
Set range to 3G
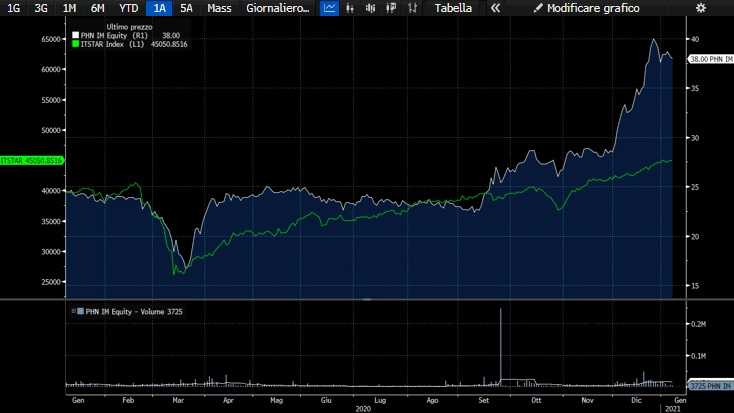tap(41, 8)
